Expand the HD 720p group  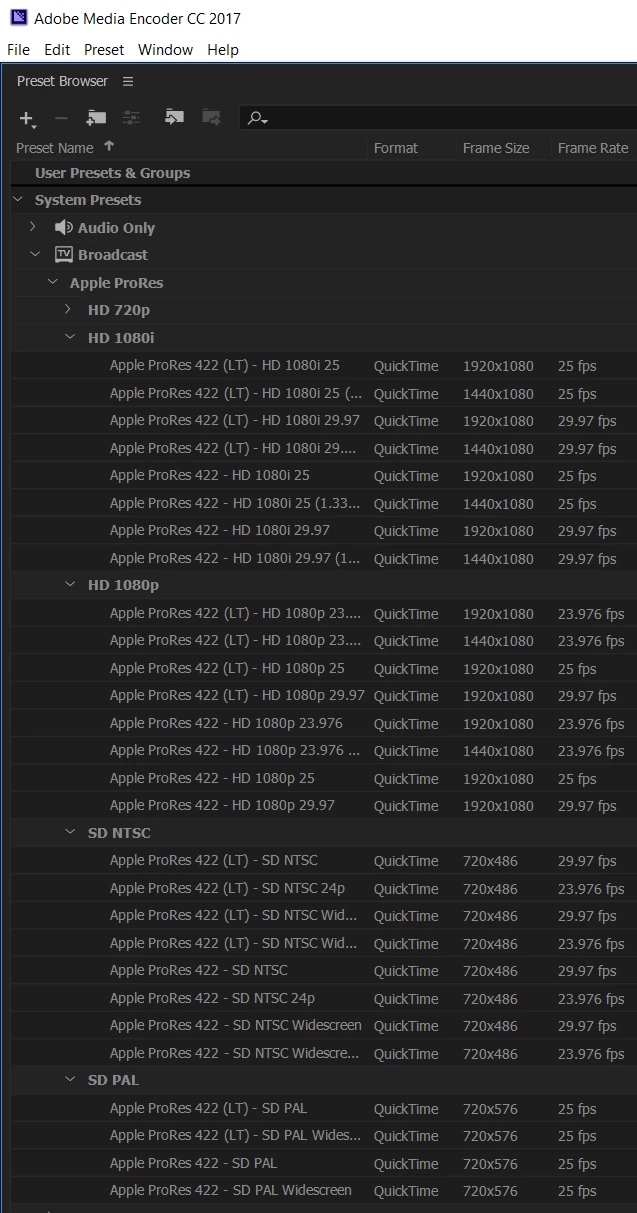point(68,310)
